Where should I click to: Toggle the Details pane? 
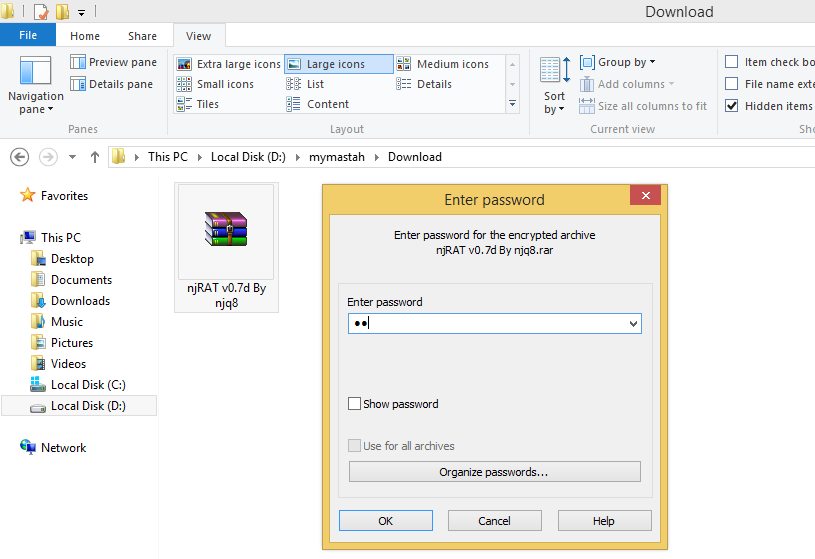click(x=111, y=84)
